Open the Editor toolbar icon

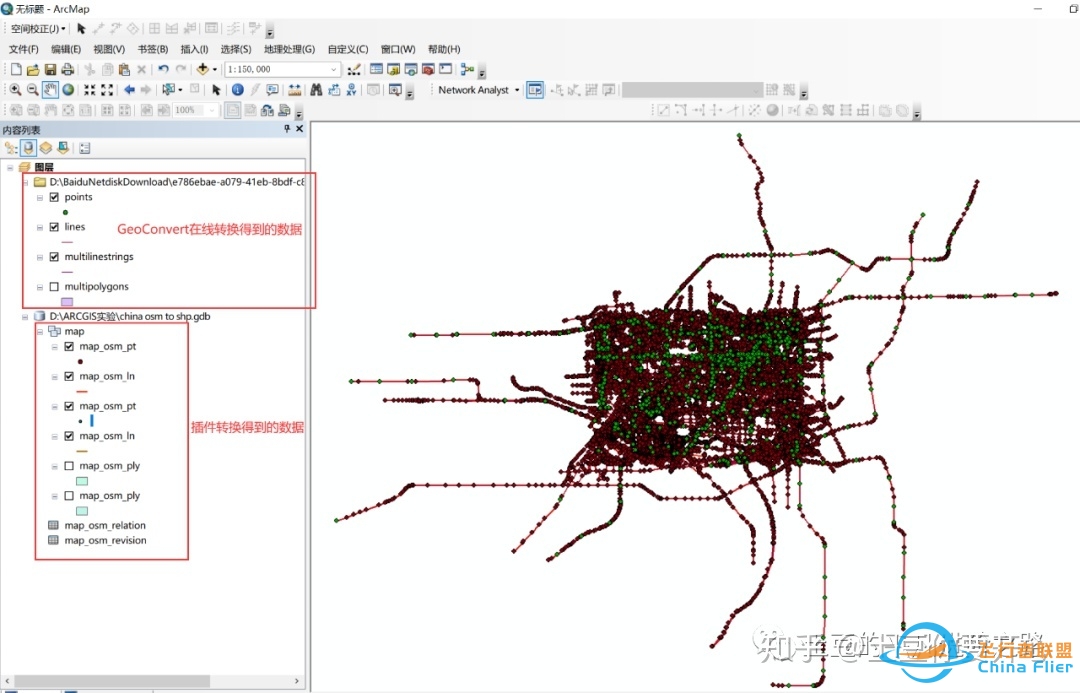(x=354, y=70)
